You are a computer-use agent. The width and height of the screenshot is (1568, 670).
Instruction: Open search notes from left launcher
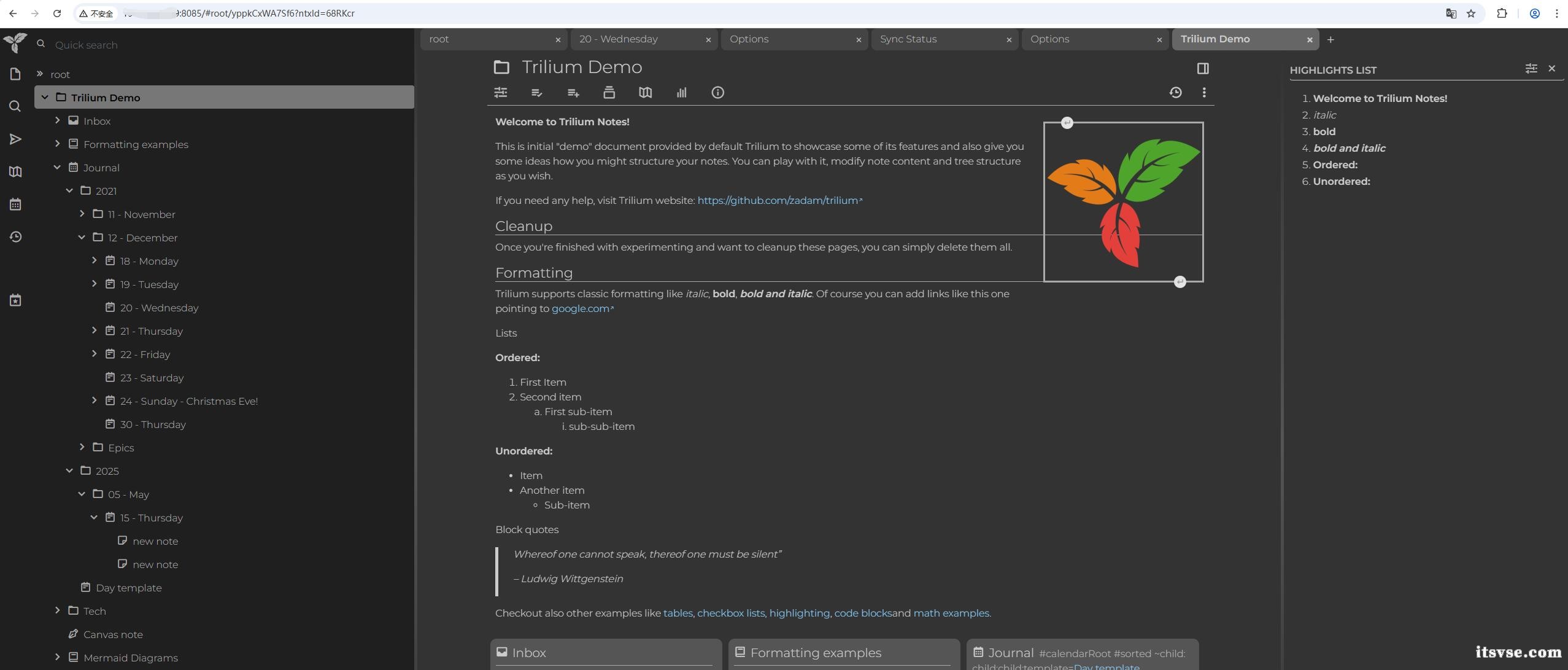coord(15,107)
